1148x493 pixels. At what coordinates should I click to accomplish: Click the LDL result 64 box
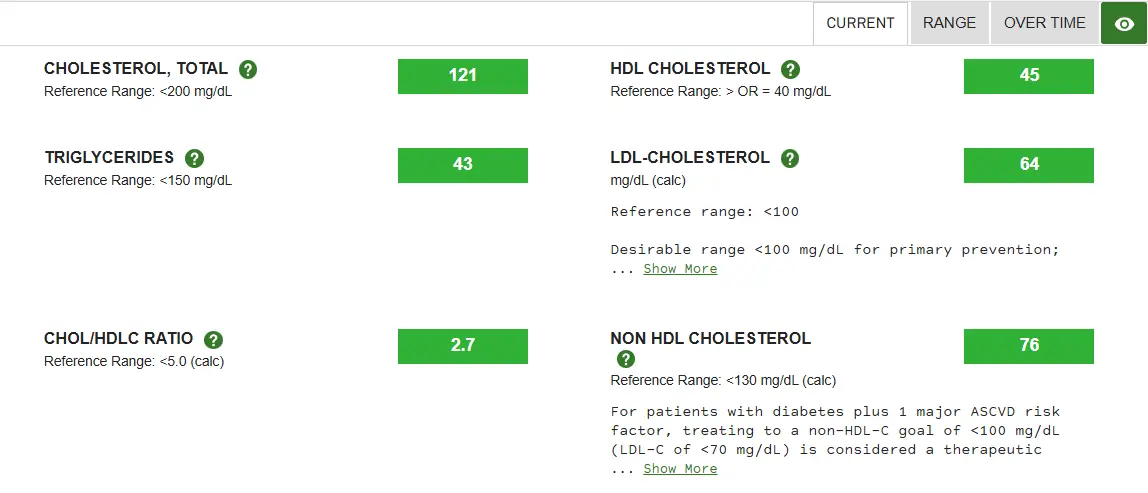click(x=1028, y=165)
